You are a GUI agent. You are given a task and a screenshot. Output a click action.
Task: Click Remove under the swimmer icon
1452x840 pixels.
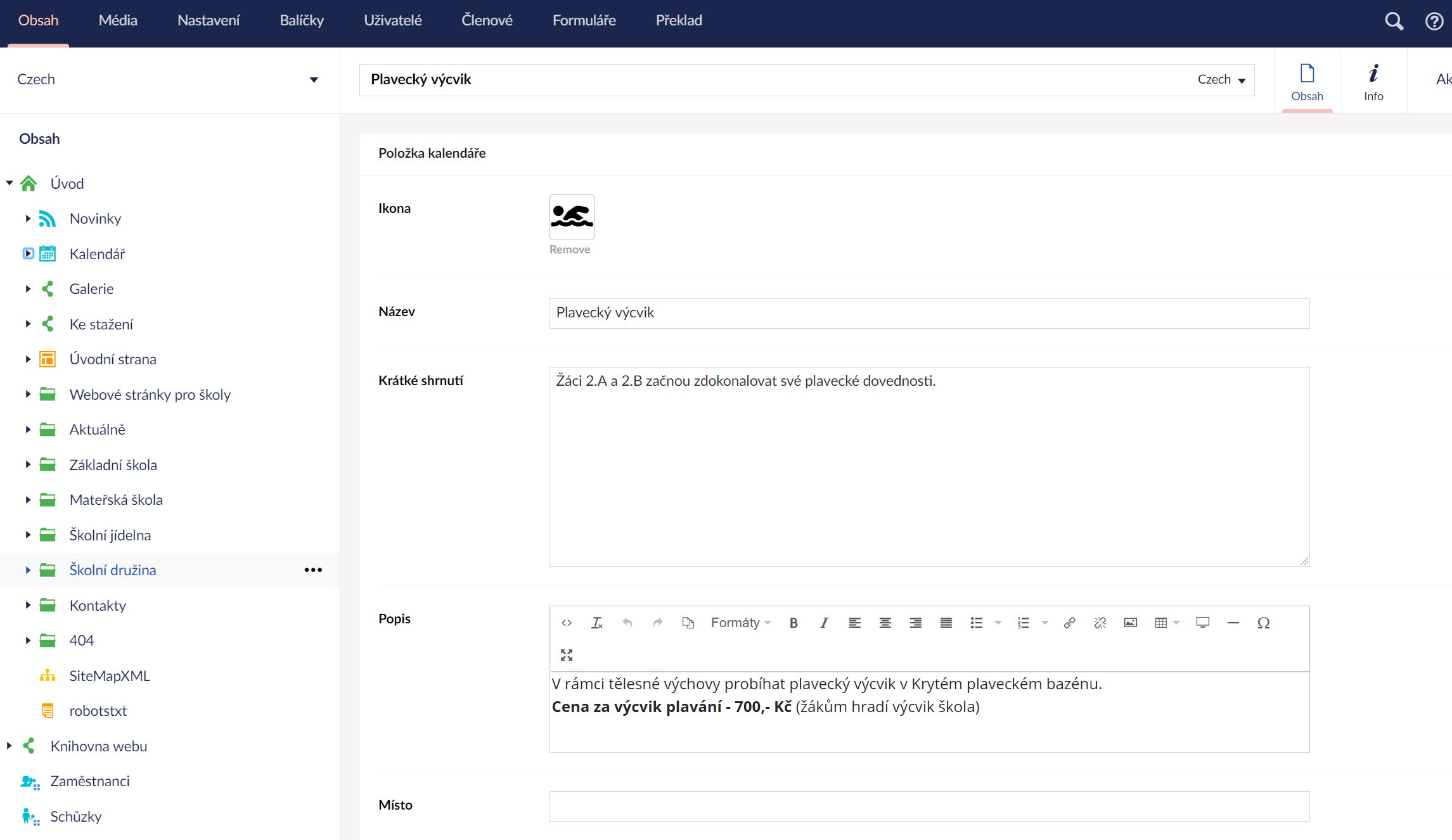569,250
